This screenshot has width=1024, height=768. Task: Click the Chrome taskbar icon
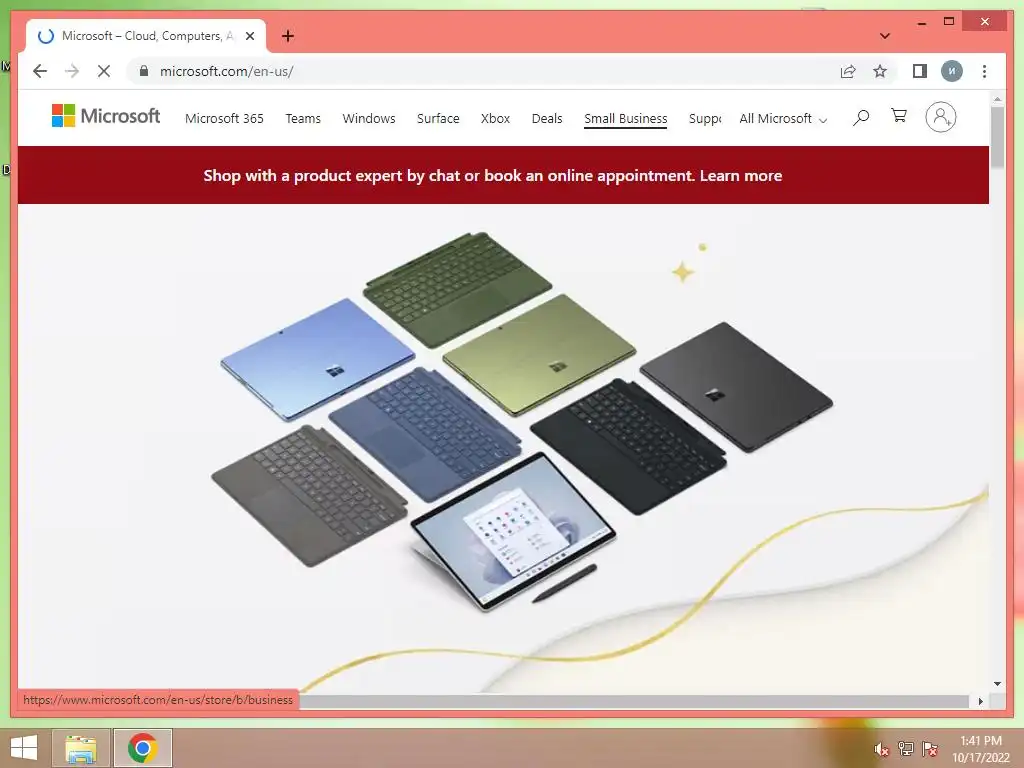[x=143, y=748]
